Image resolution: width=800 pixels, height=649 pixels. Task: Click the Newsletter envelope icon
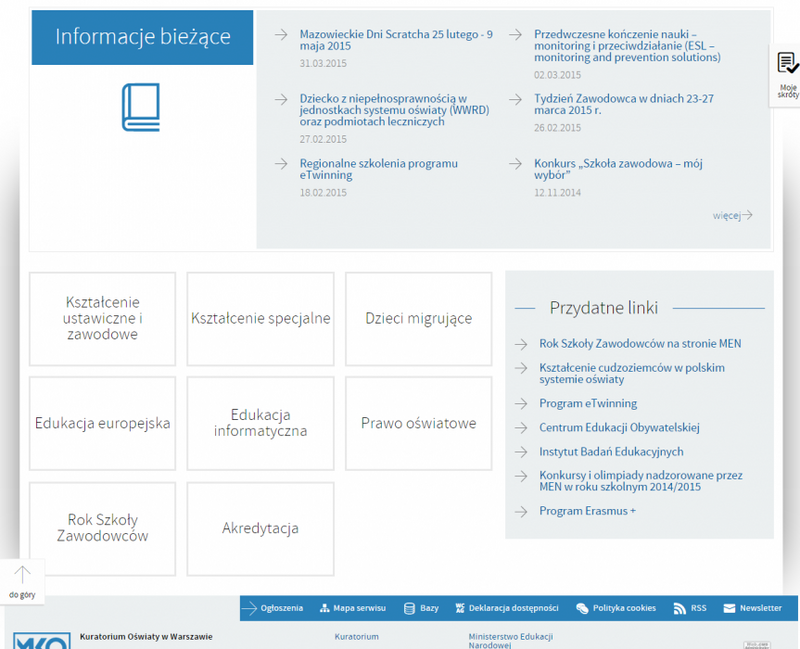tap(729, 608)
